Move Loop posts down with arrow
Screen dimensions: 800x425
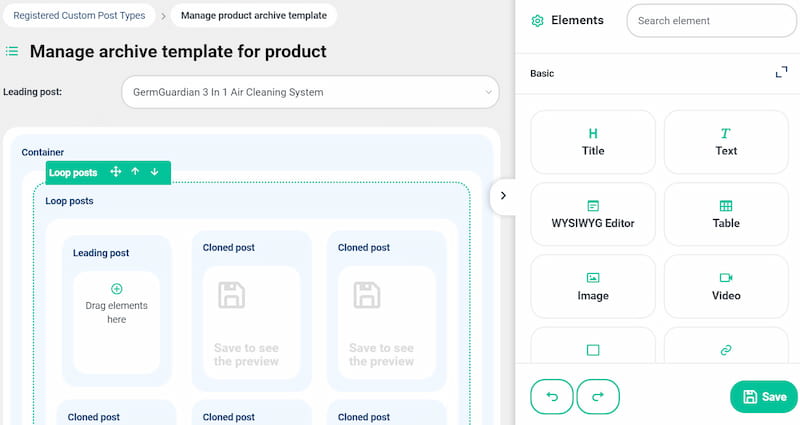point(154,171)
